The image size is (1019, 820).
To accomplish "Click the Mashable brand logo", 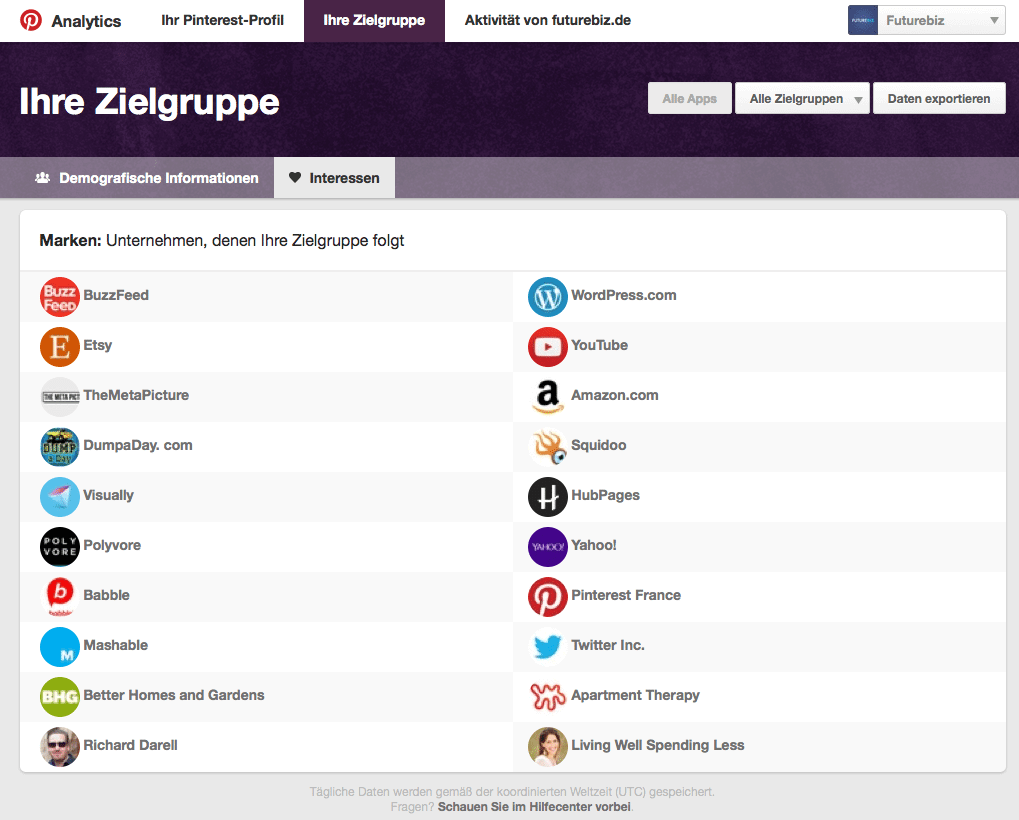I will tap(60, 647).
